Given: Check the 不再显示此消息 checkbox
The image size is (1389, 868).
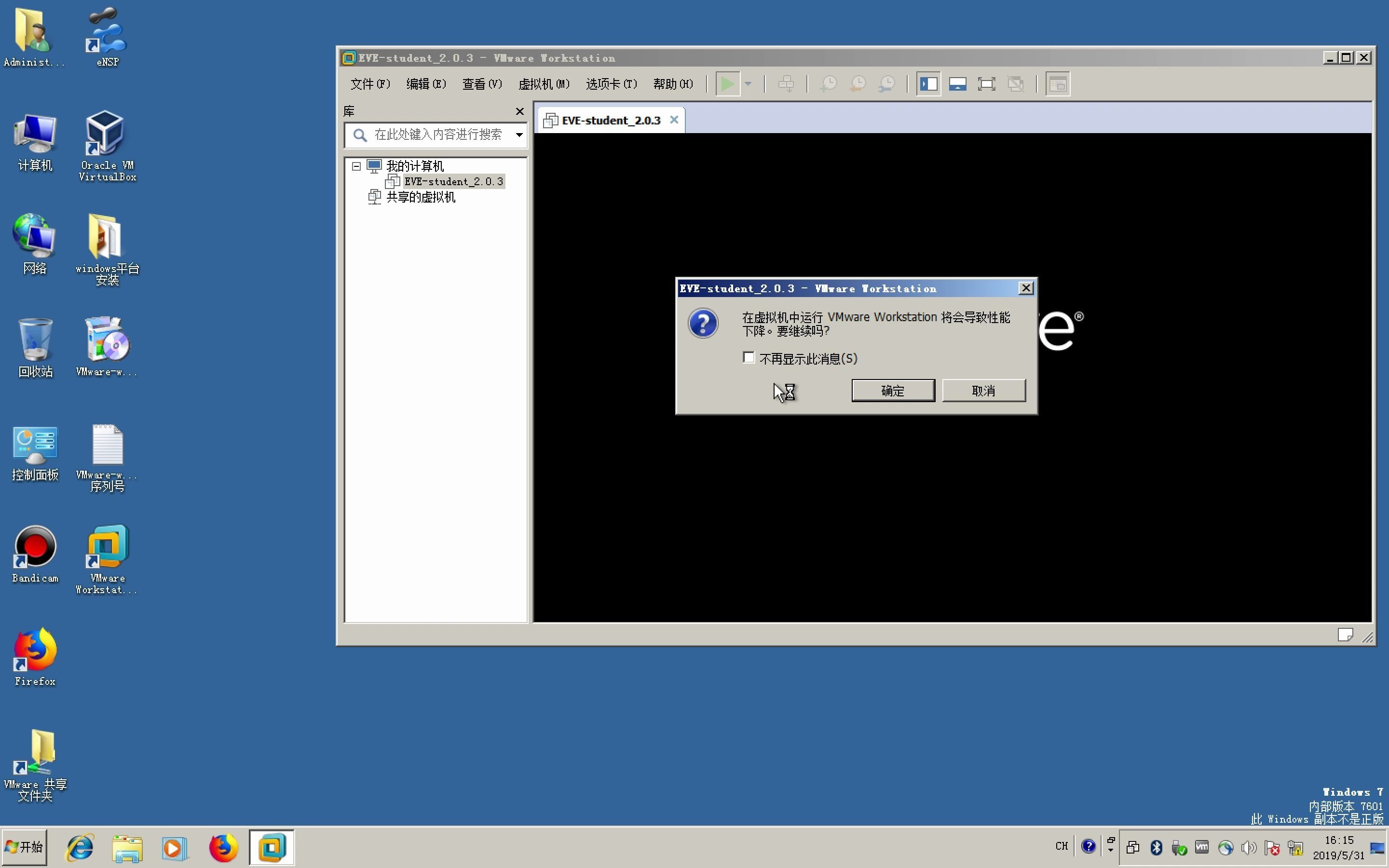Looking at the screenshot, I should tap(749, 358).
